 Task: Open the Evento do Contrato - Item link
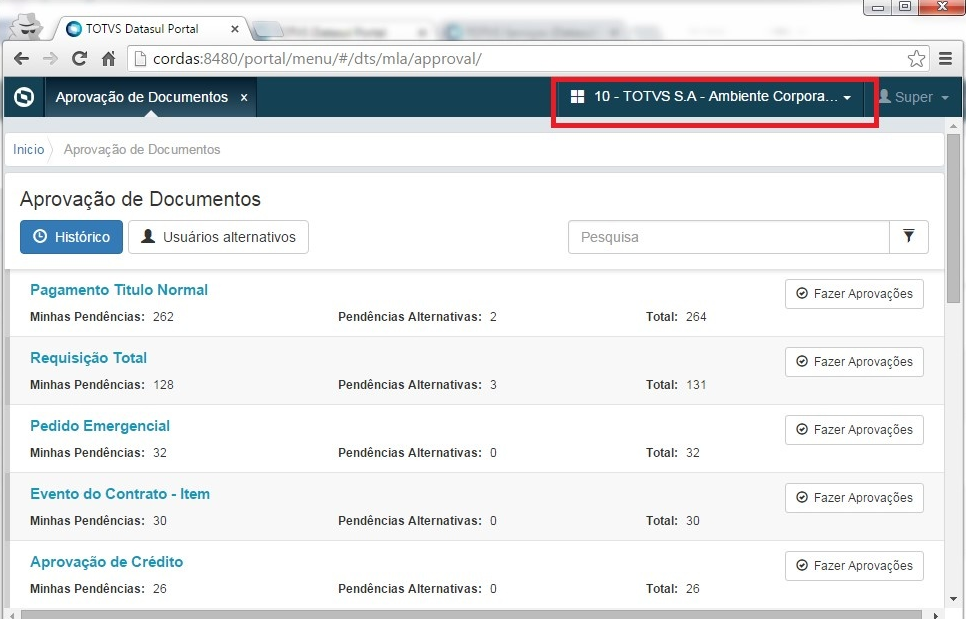(120, 494)
